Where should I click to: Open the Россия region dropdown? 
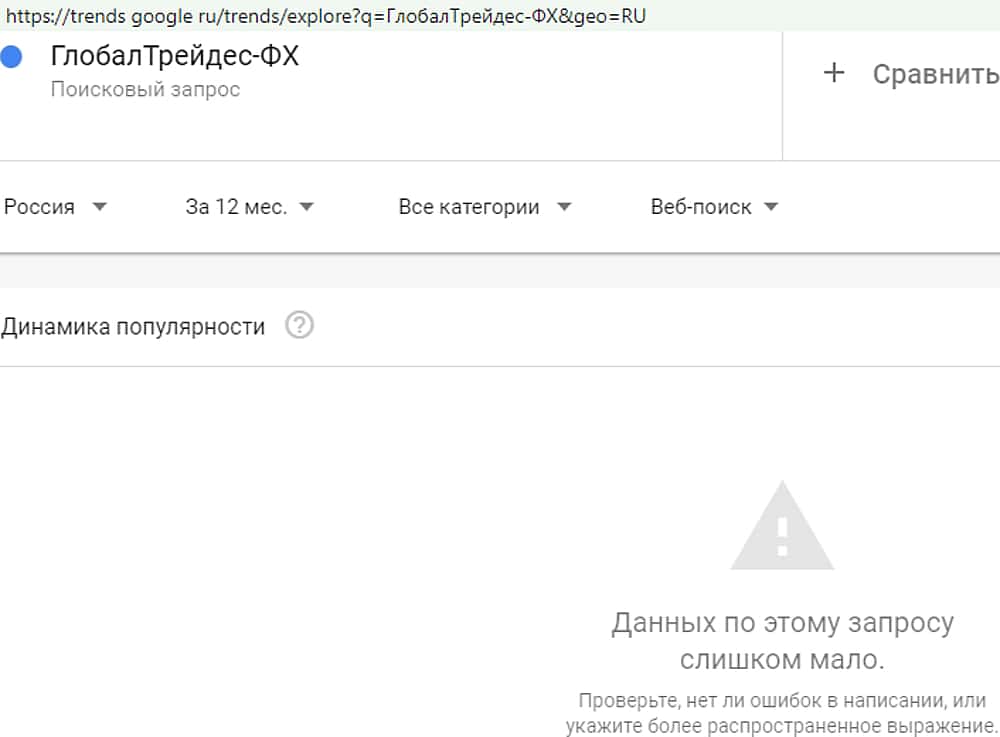[x=55, y=207]
